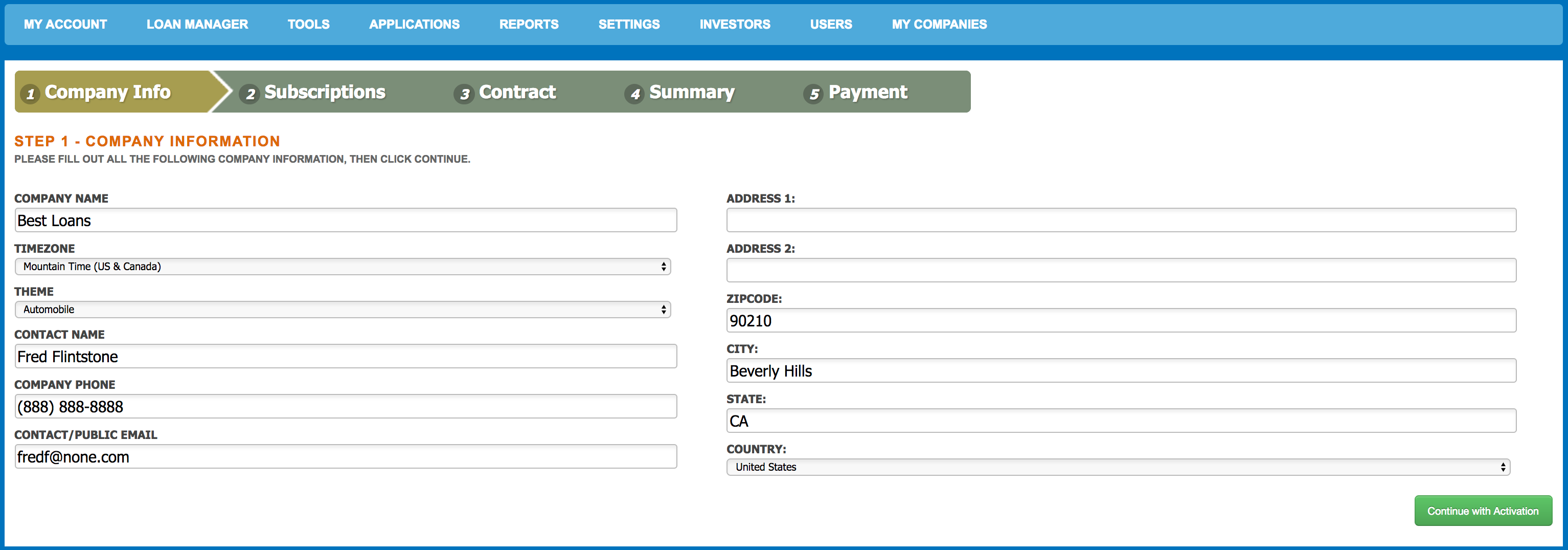Click the Timezone label
The width and height of the screenshot is (1568, 550).
pyautogui.click(x=44, y=249)
